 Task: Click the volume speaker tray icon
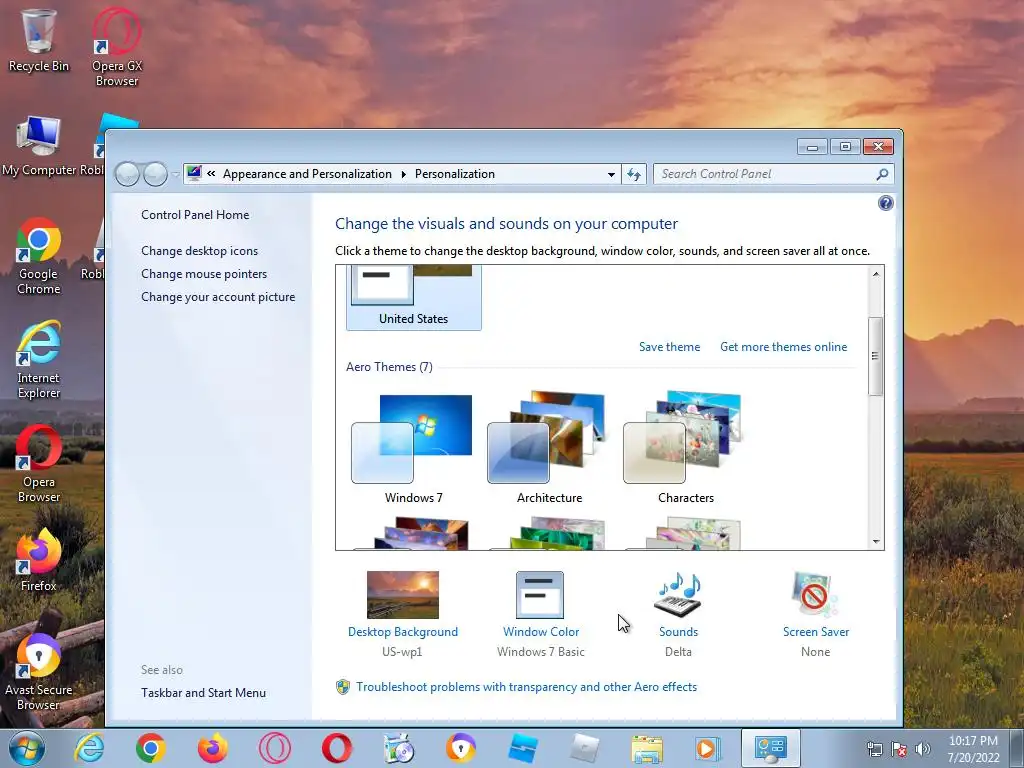923,749
